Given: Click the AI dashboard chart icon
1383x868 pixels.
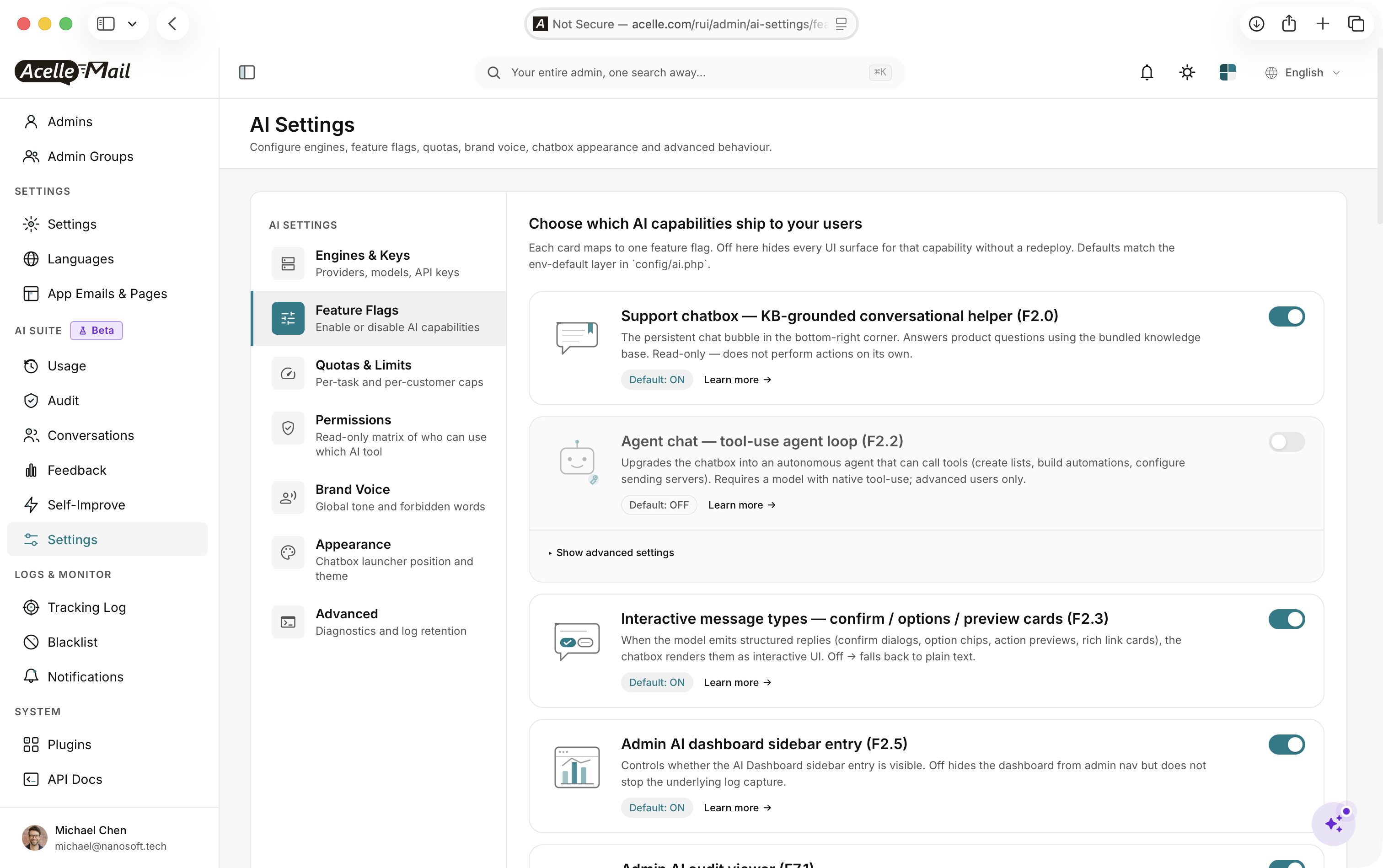Looking at the screenshot, I should (x=577, y=767).
